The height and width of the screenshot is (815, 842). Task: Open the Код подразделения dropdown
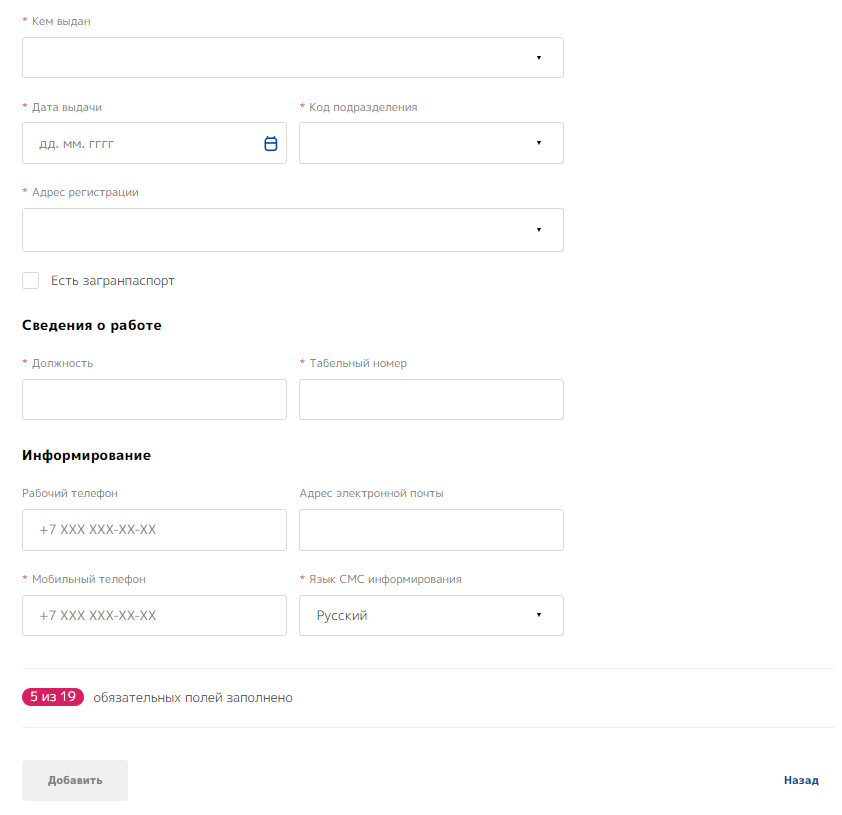pyautogui.click(x=431, y=143)
